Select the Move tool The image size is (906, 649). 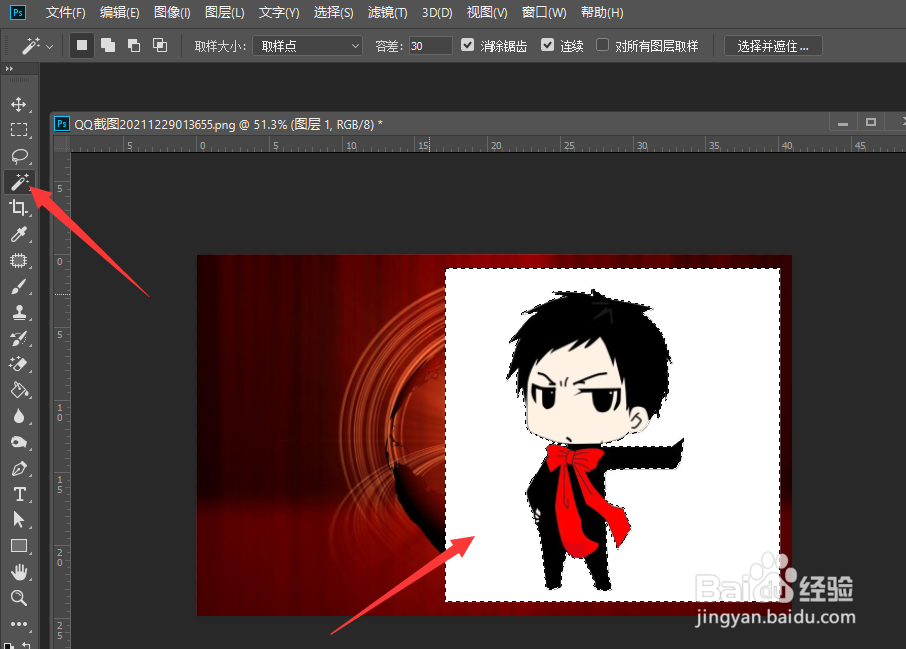(19, 105)
